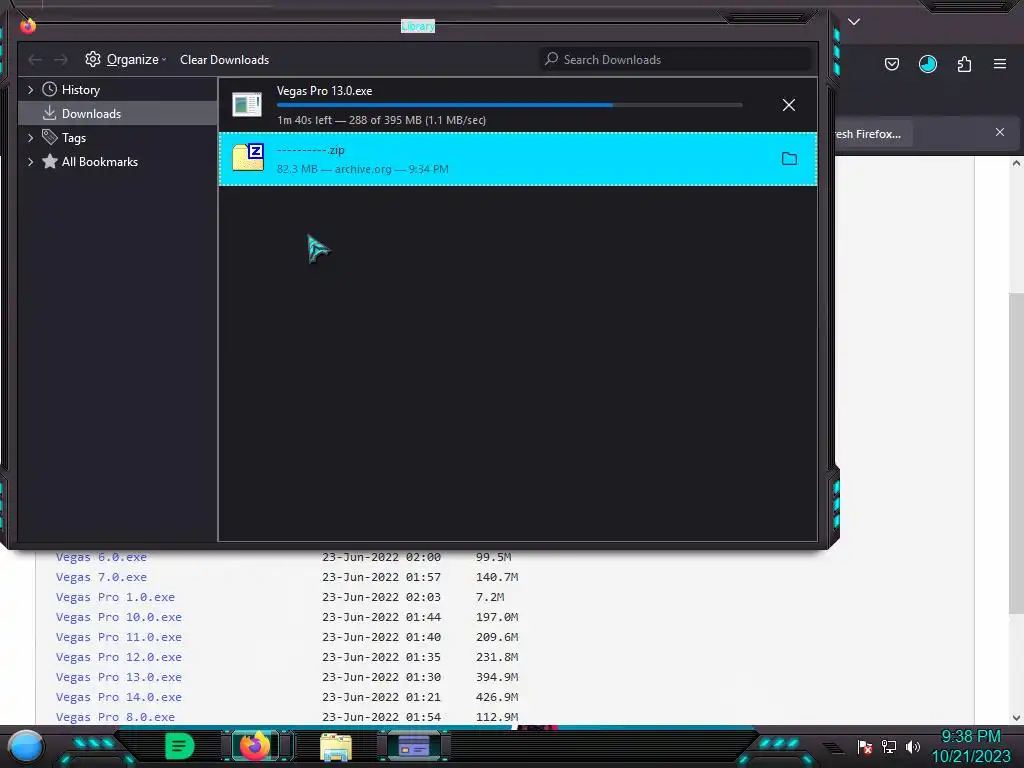Click the Action Center flag tray icon

click(865, 746)
